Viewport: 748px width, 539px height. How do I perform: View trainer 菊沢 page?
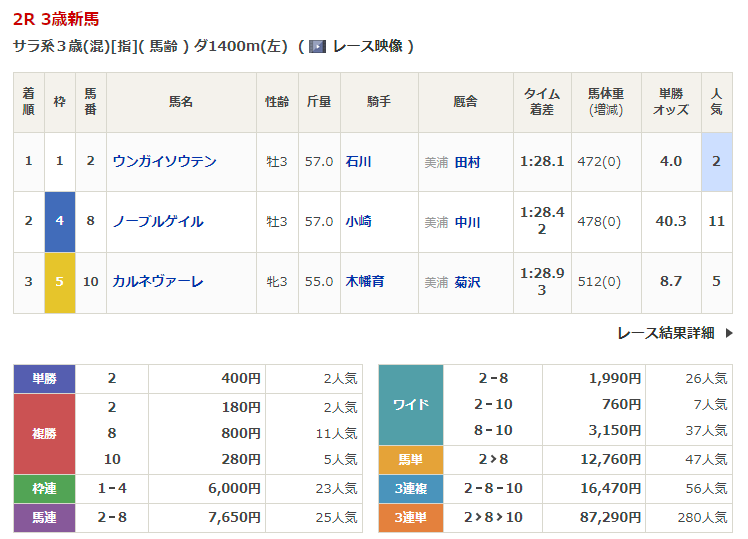(467, 282)
